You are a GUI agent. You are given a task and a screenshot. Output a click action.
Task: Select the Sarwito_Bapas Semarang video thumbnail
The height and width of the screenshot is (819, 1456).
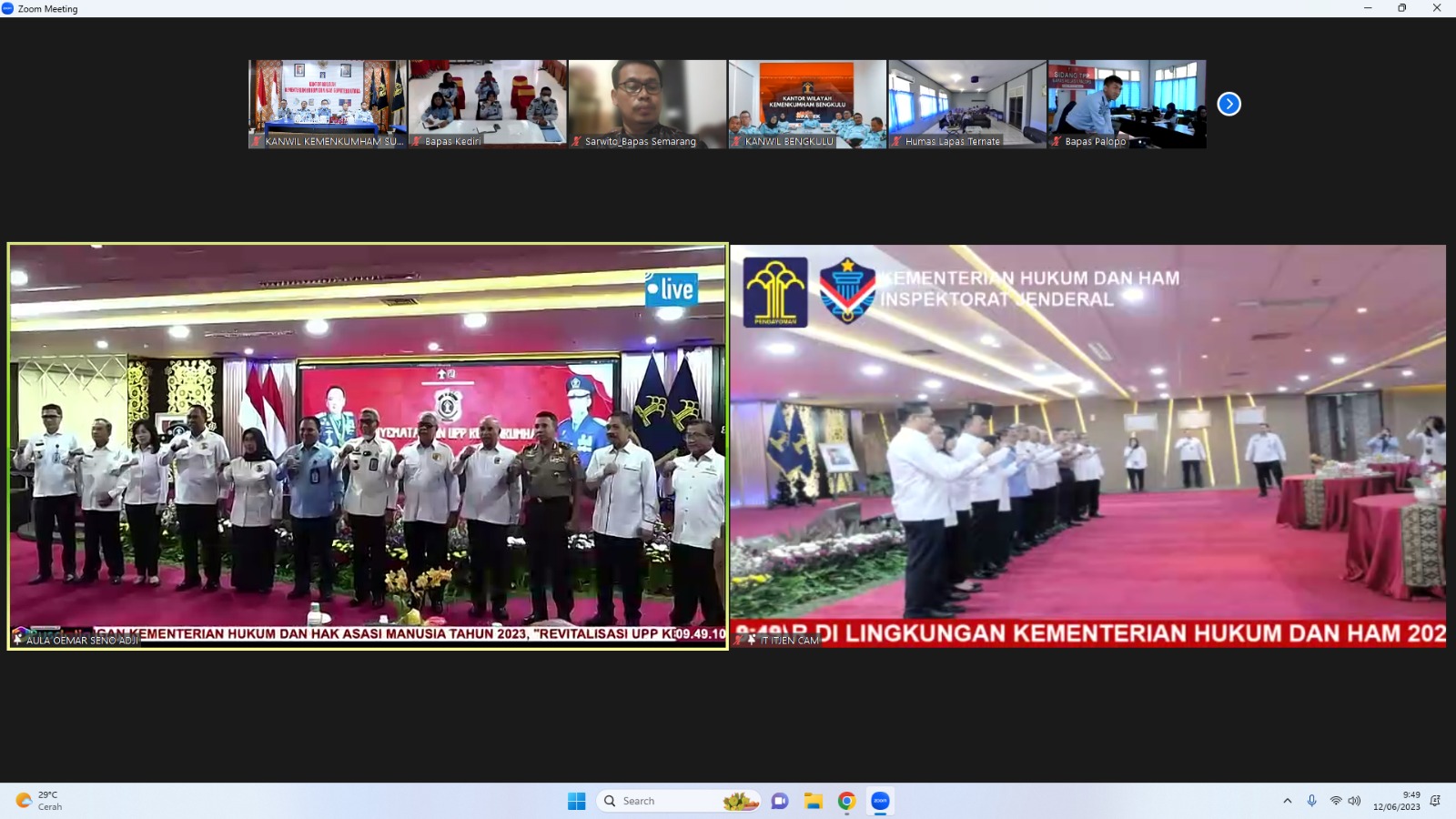647,103
